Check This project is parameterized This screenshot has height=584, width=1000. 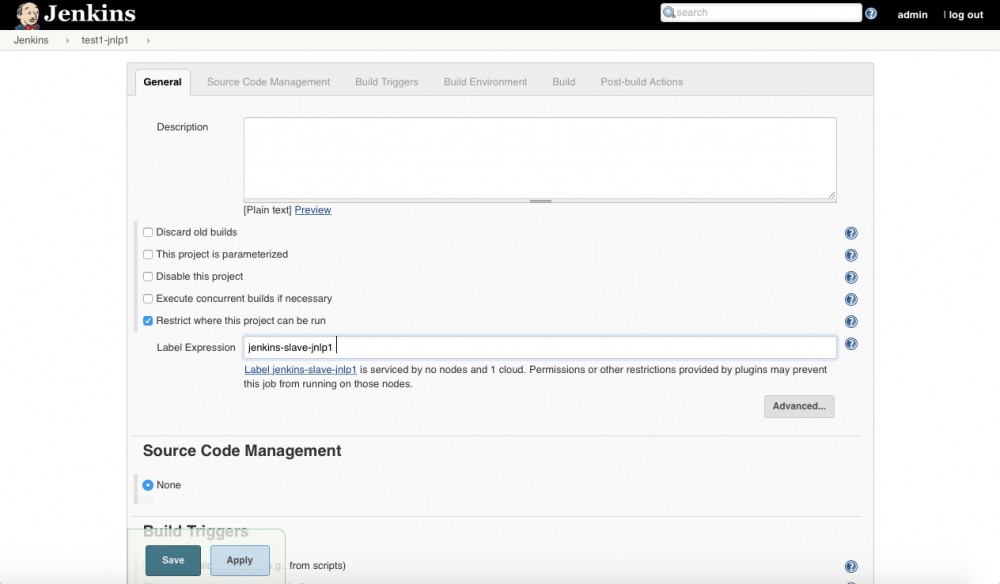(147, 254)
